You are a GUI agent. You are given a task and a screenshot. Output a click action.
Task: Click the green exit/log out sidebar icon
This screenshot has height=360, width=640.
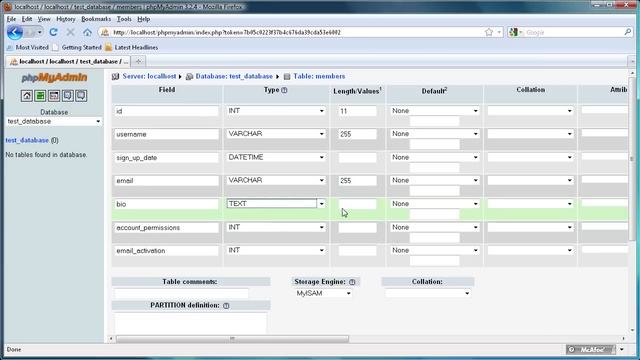40,96
